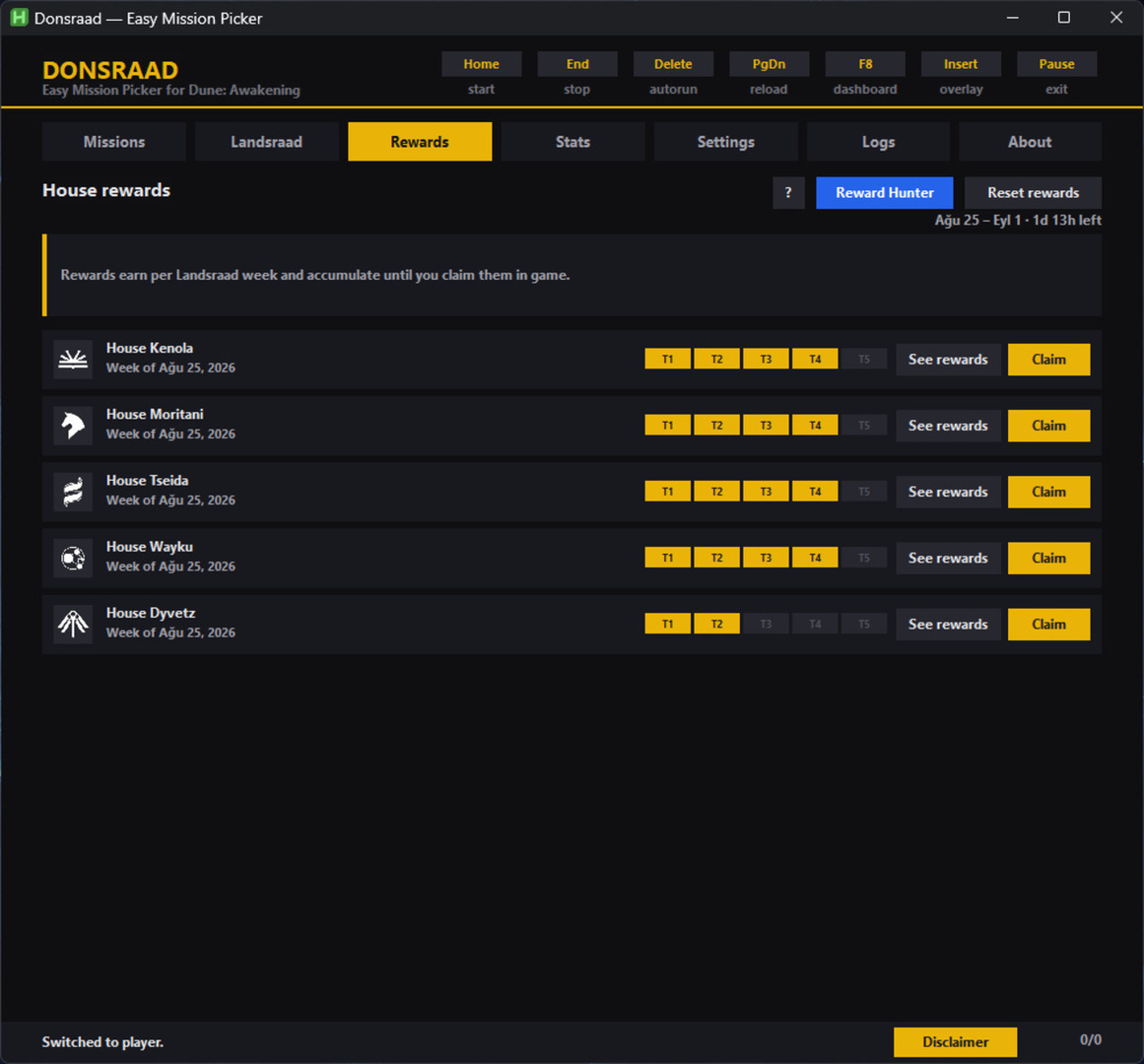Screen dimensions: 1144x1064
Task: Launch the Reward Hunter
Action: pos(884,192)
